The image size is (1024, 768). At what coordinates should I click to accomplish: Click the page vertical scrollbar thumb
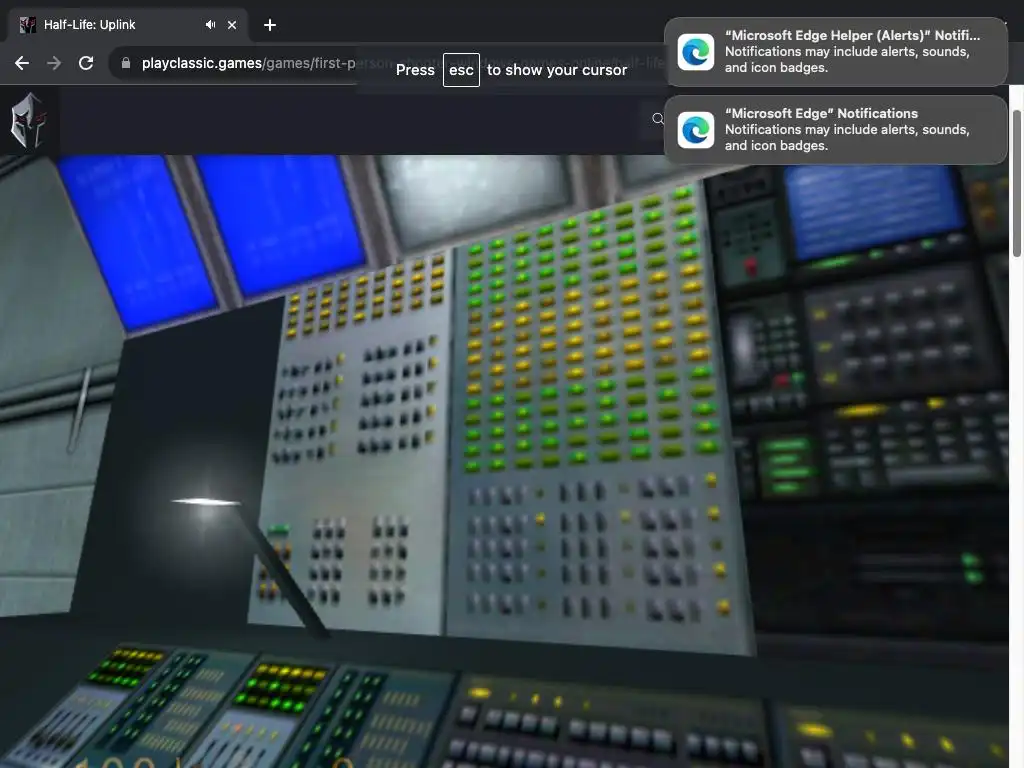(x=1016, y=183)
